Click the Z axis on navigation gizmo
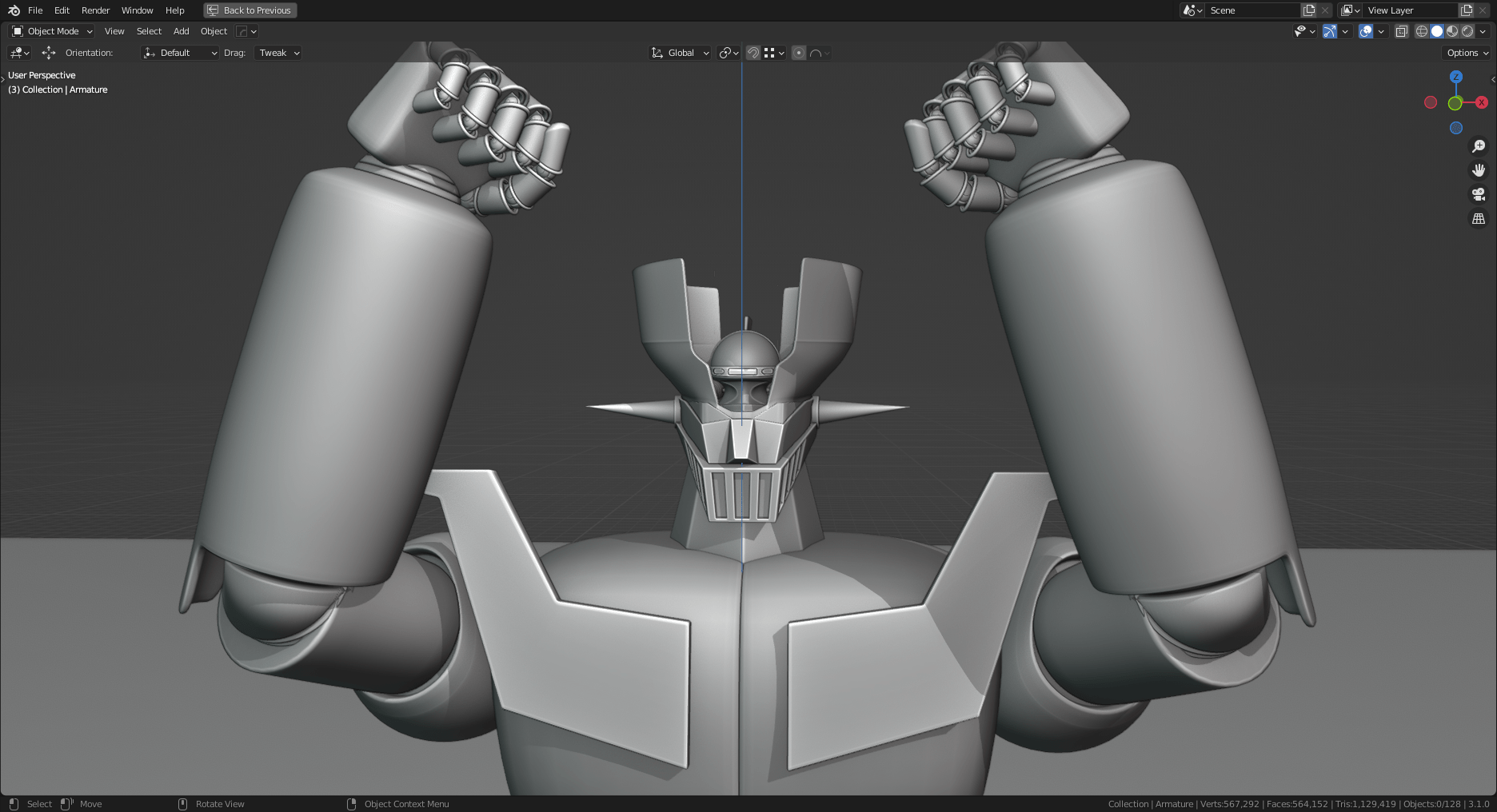 coord(1456,77)
